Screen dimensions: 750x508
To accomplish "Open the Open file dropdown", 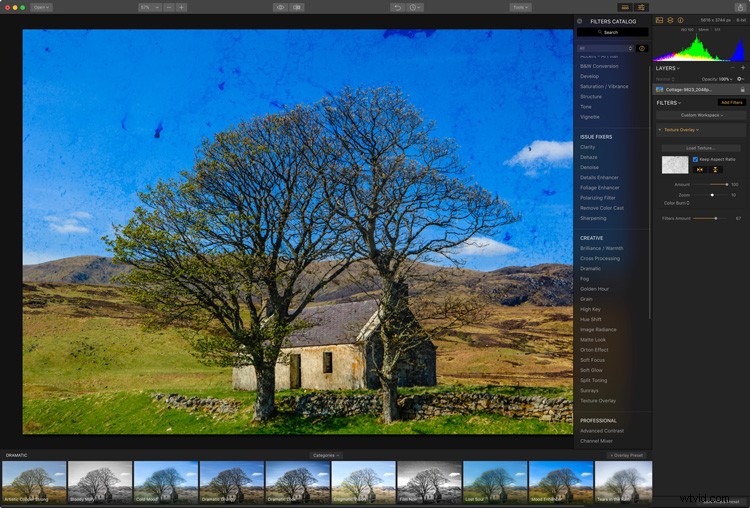I will click(41, 7).
